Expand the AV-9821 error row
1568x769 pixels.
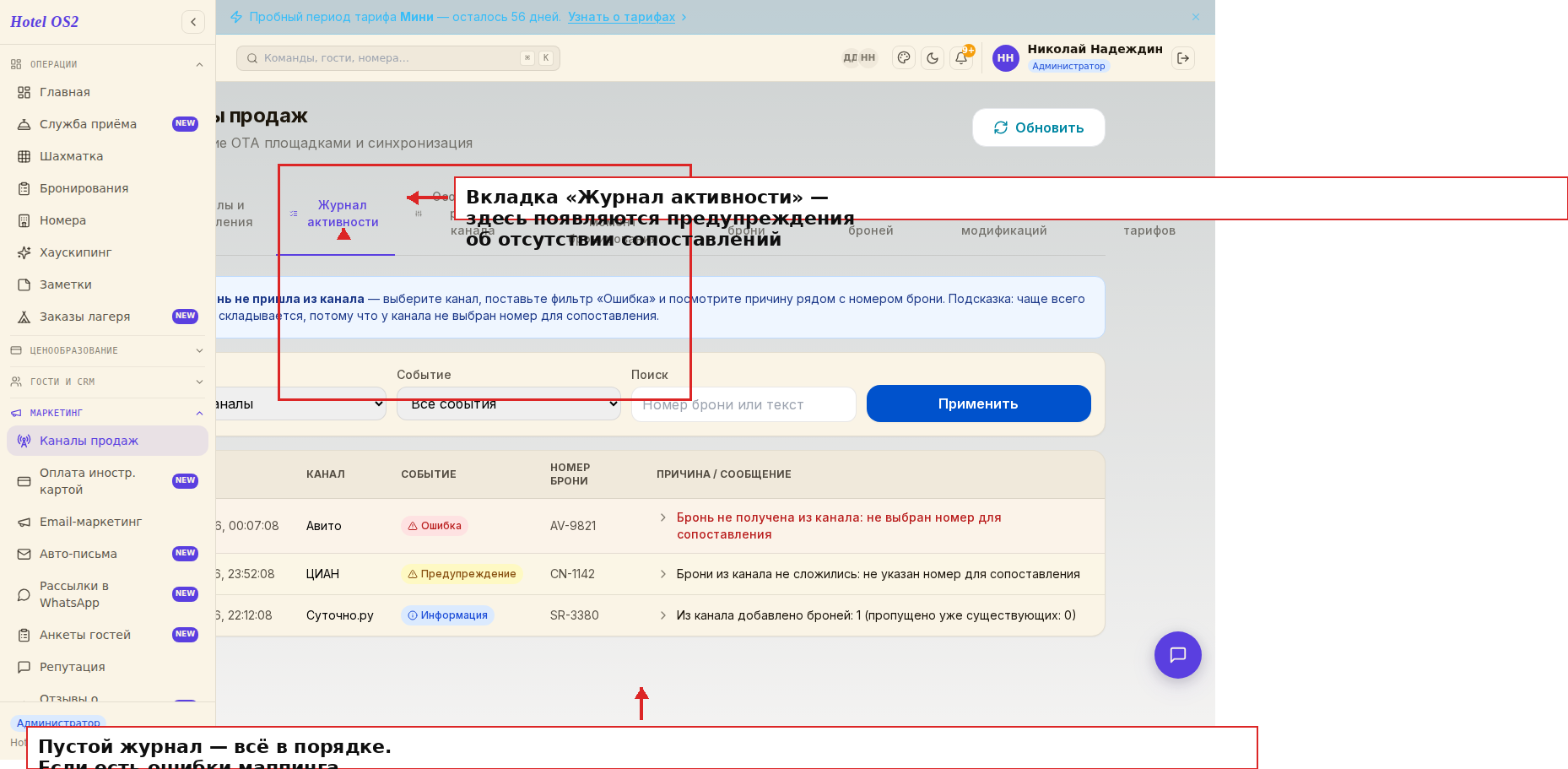(x=663, y=517)
